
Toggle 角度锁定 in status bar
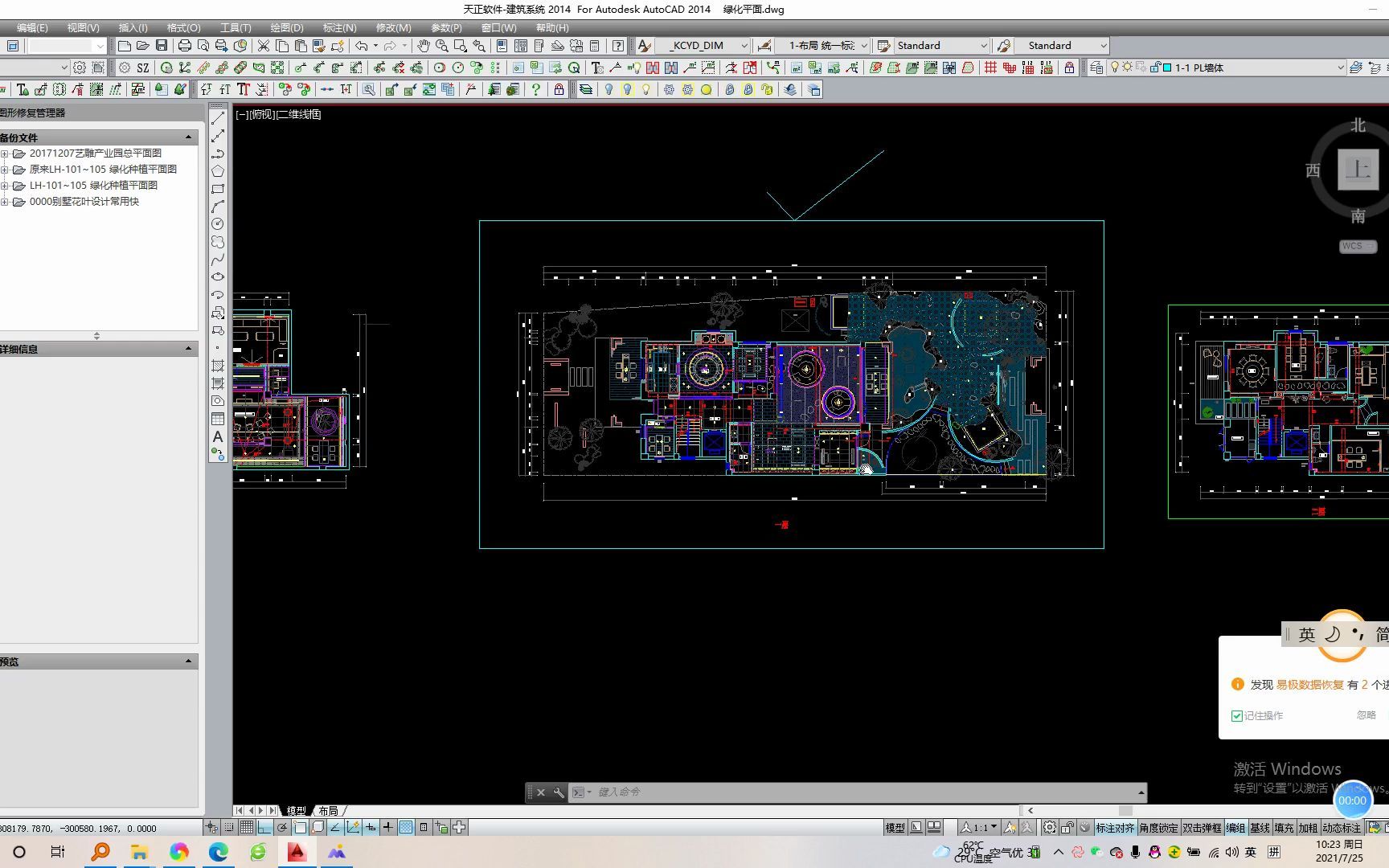[1158, 828]
